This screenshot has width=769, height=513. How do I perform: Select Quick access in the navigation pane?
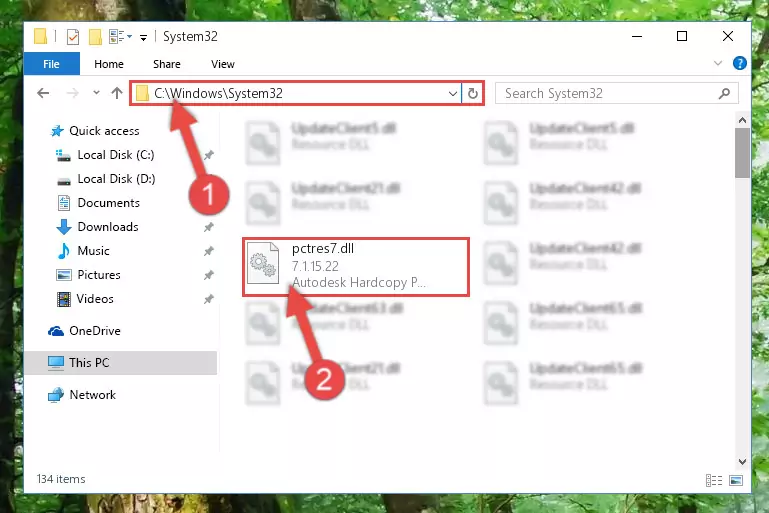(104, 131)
